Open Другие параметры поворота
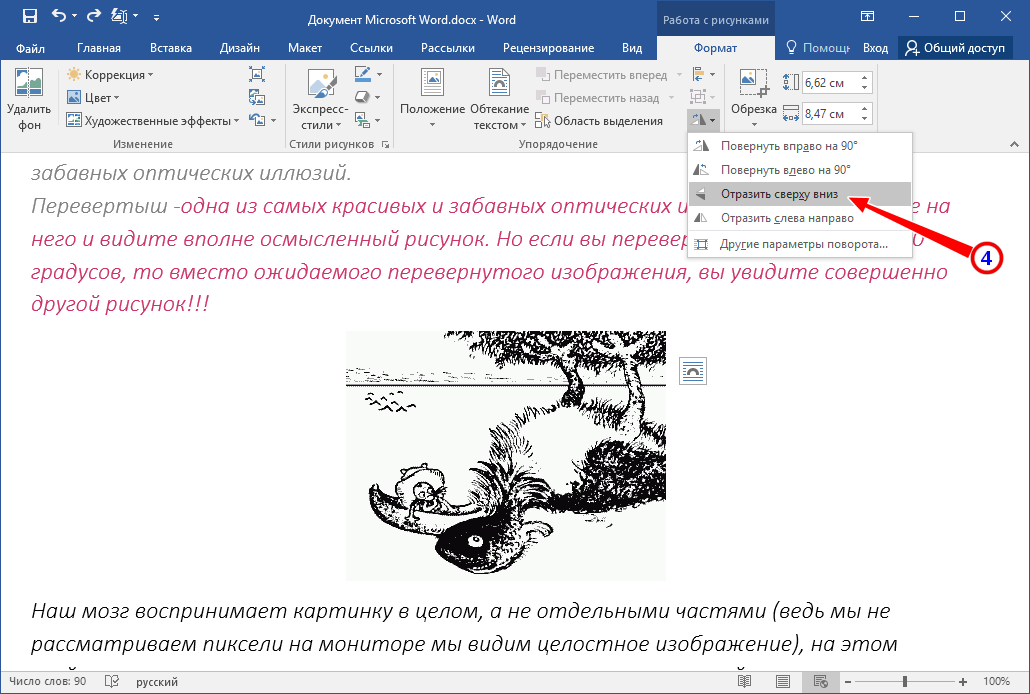The width and height of the screenshot is (1030, 694). [x=800, y=244]
